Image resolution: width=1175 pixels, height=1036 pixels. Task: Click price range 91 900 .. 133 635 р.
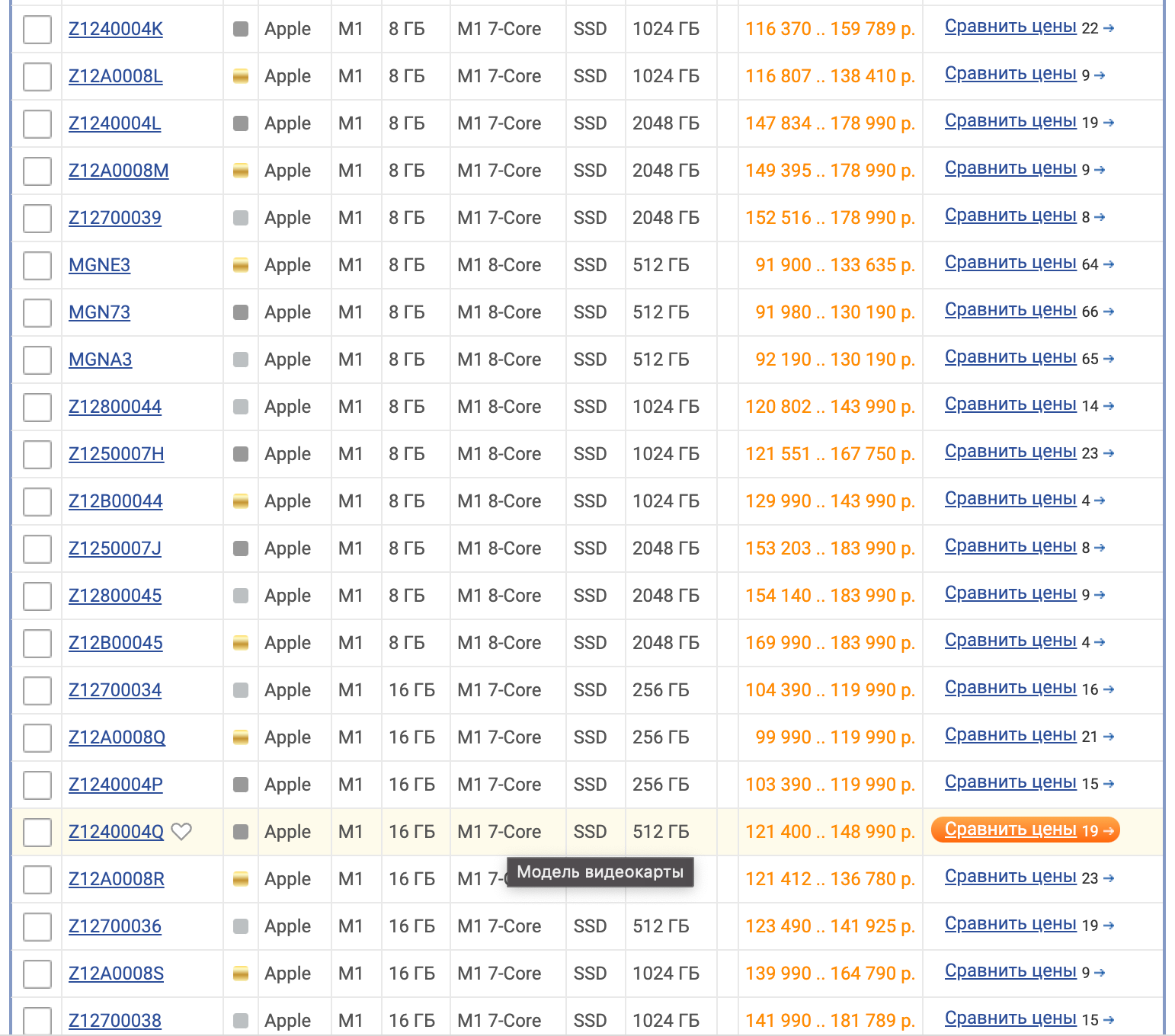pos(835,265)
